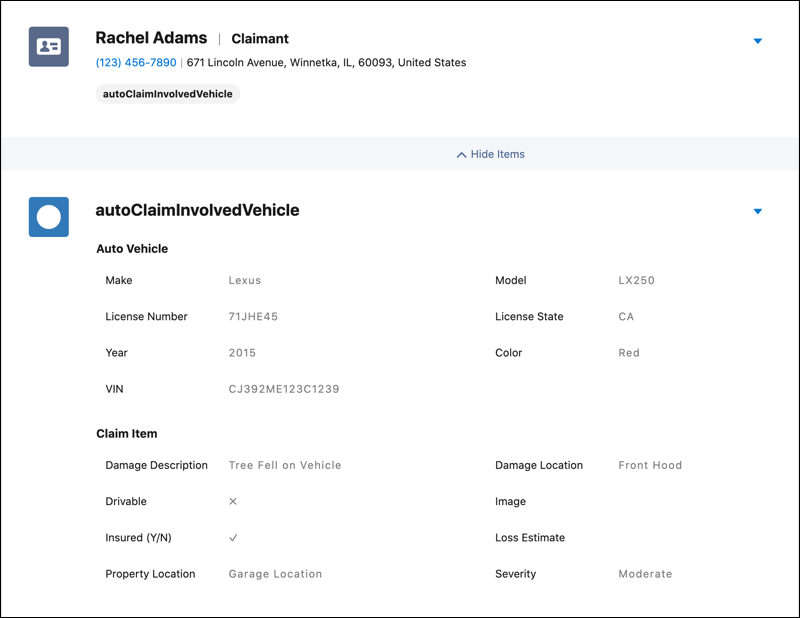Click the VIN value CJ392ME123C1239
This screenshot has width=800, height=618.
[284, 389]
